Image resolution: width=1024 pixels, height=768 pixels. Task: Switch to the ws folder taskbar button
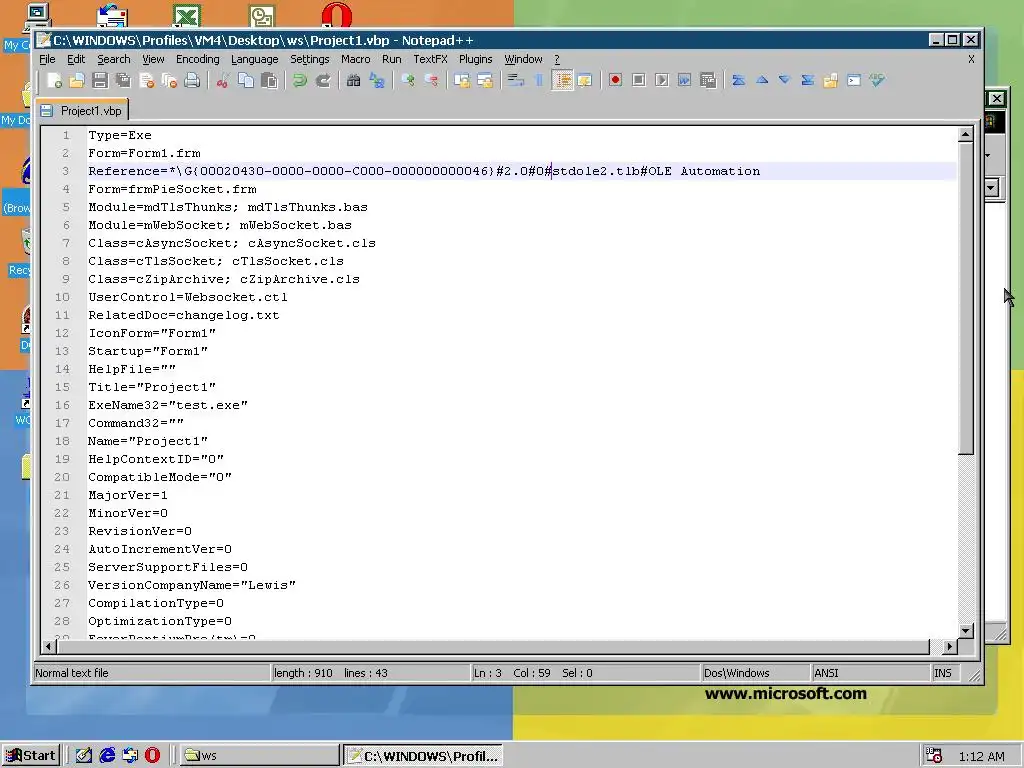[259, 756]
